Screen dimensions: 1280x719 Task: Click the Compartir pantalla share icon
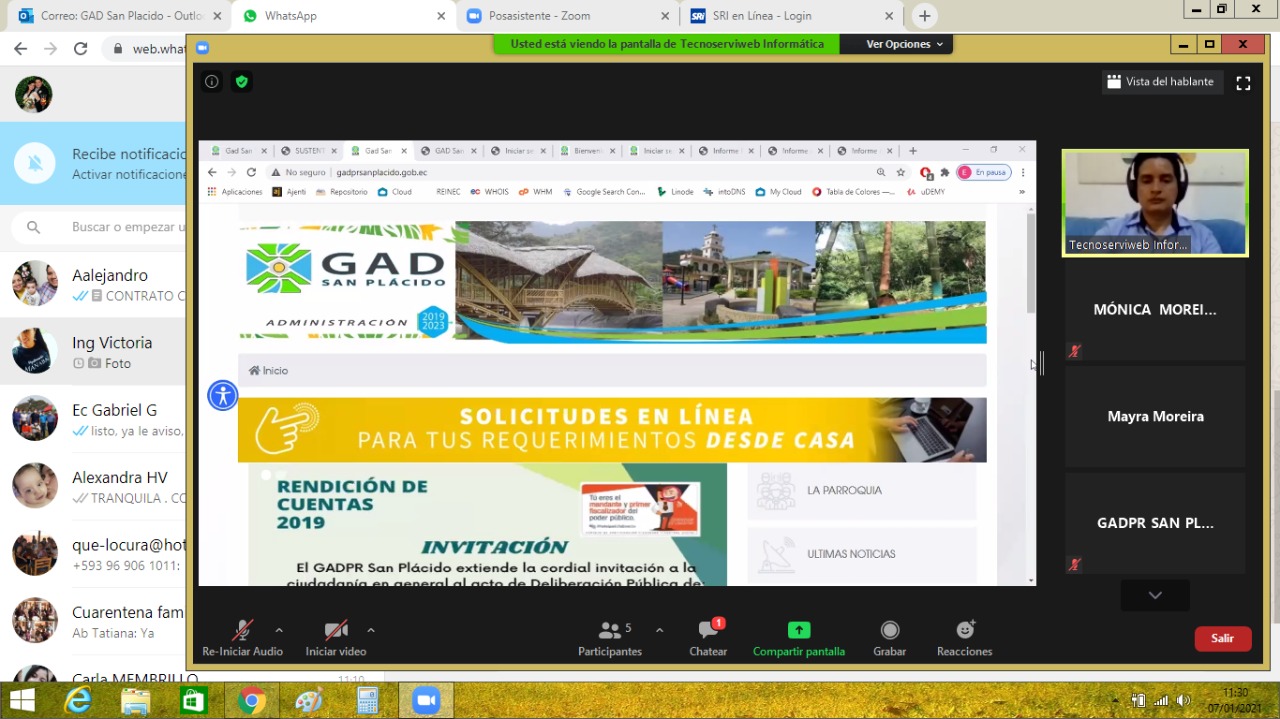798,631
